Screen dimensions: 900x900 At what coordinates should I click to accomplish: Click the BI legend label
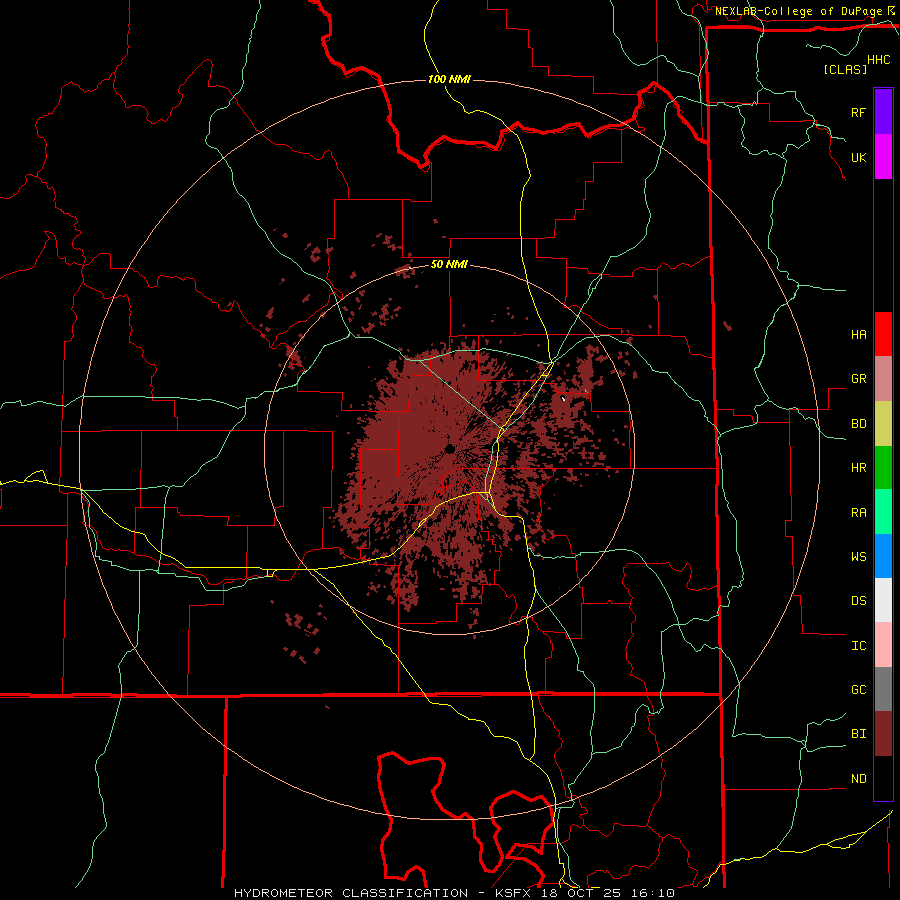pyautogui.click(x=858, y=734)
